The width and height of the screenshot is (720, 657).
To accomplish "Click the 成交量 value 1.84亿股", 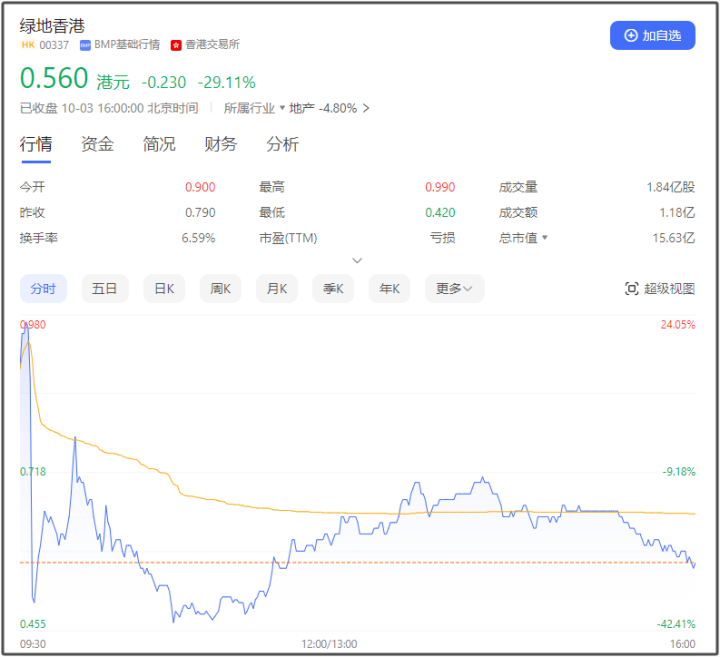I will pos(671,187).
